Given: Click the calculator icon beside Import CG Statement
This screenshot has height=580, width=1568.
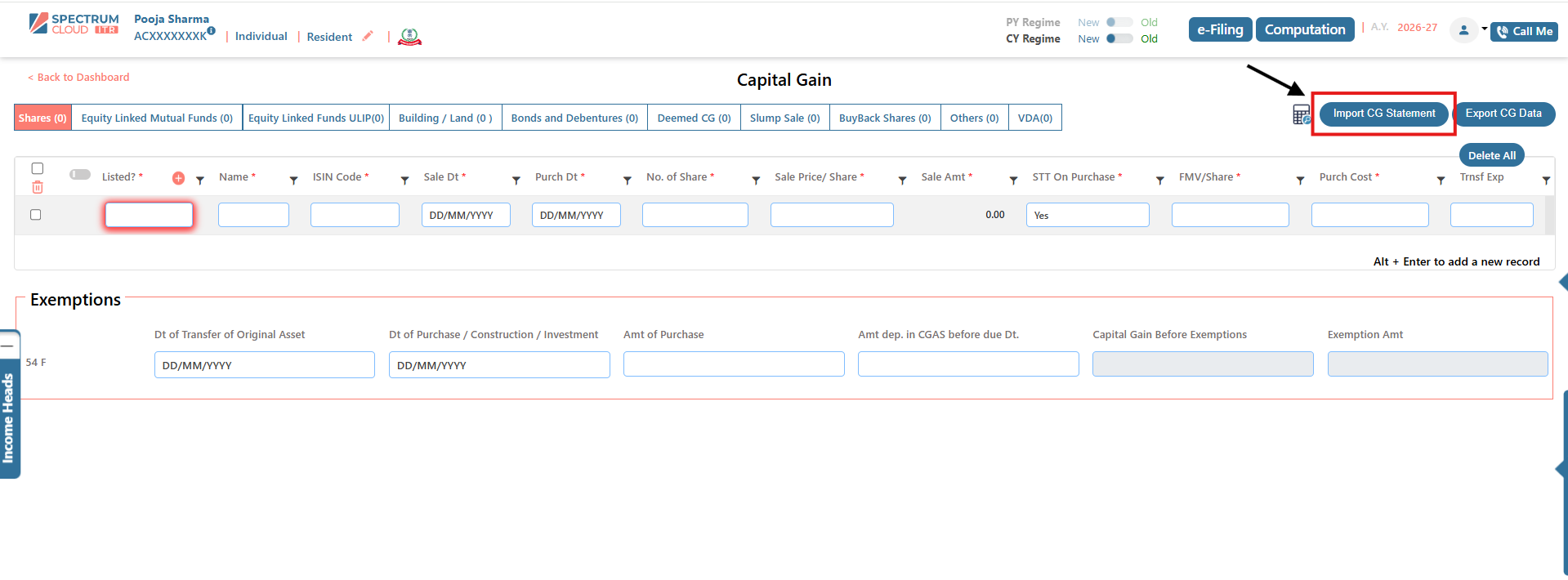Looking at the screenshot, I should pyautogui.click(x=1301, y=114).
